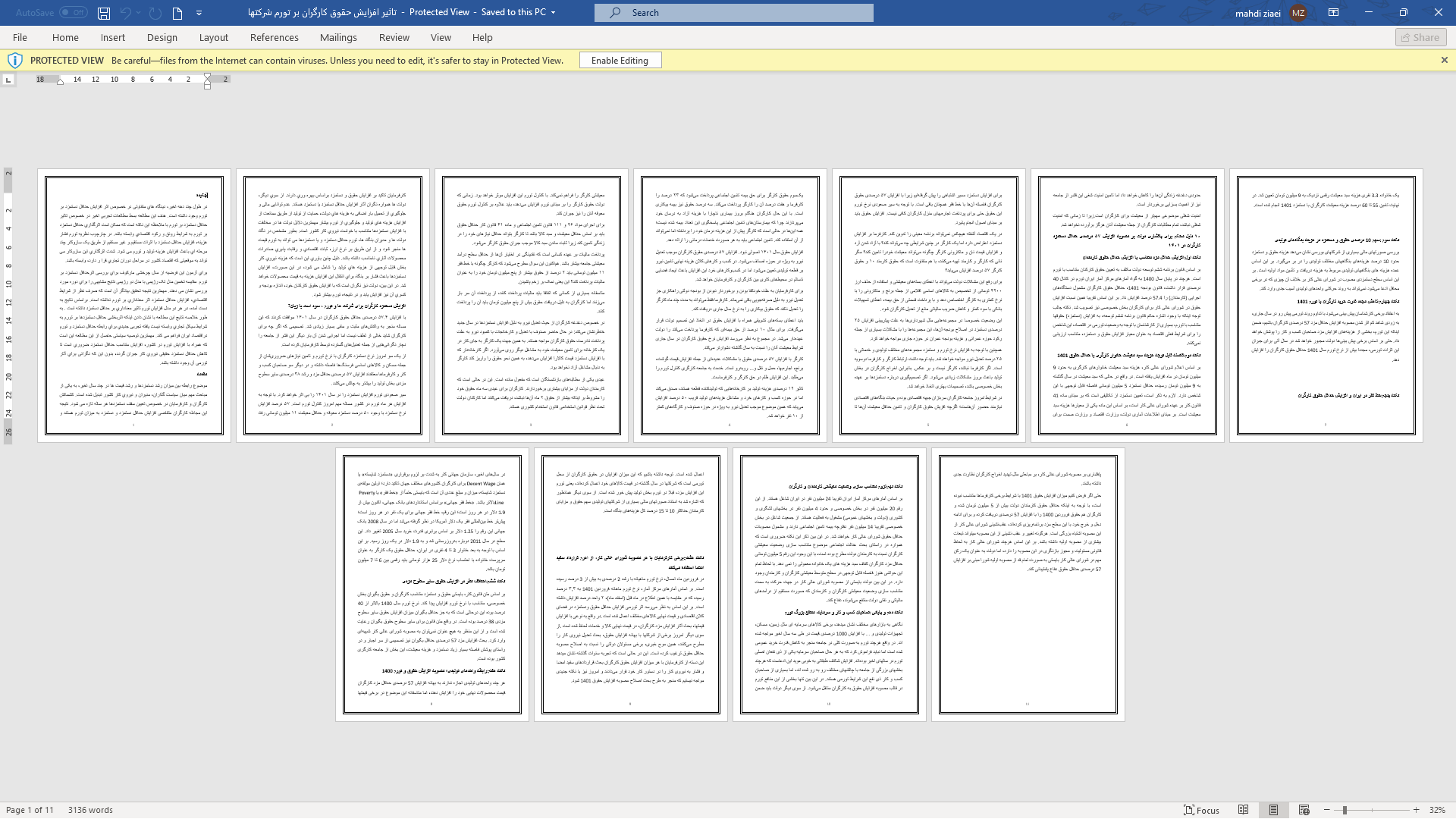1456x819 pixels.
Task: Click the Protected View shield icon
Action: (14, 61)
